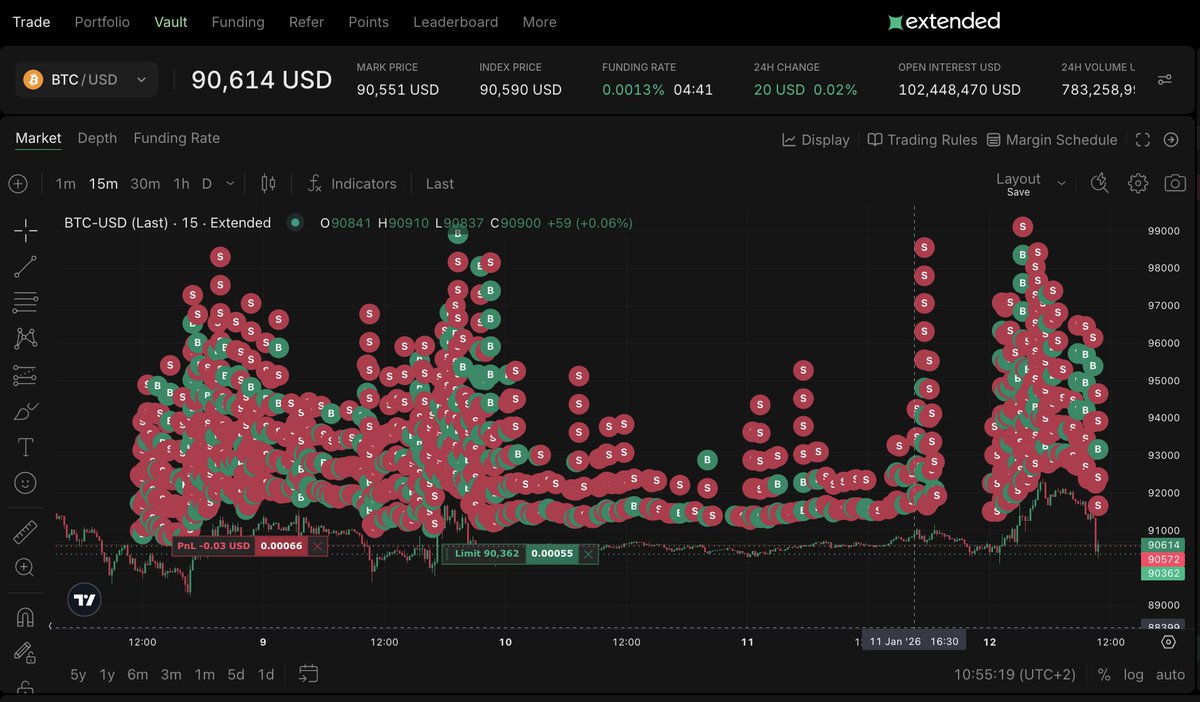Open the candlestick chart style selector
Image resolution: width=1200 pixels, height=702 pixels.
click(268, 183)
